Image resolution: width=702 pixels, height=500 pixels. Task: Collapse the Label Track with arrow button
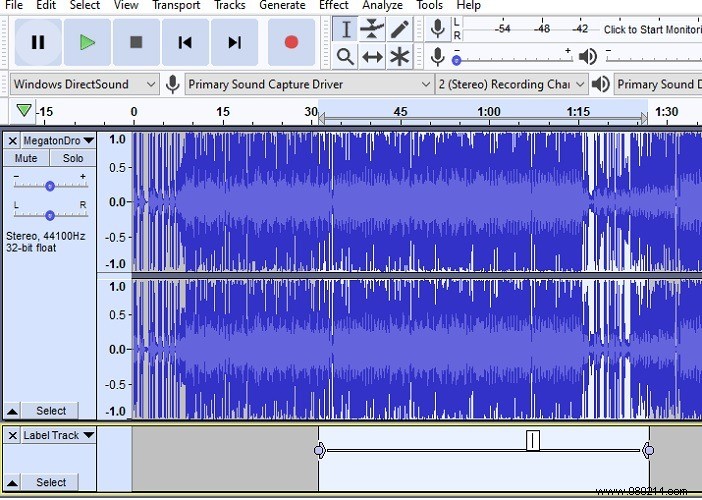pyautogui.click(x=13, y=483)
